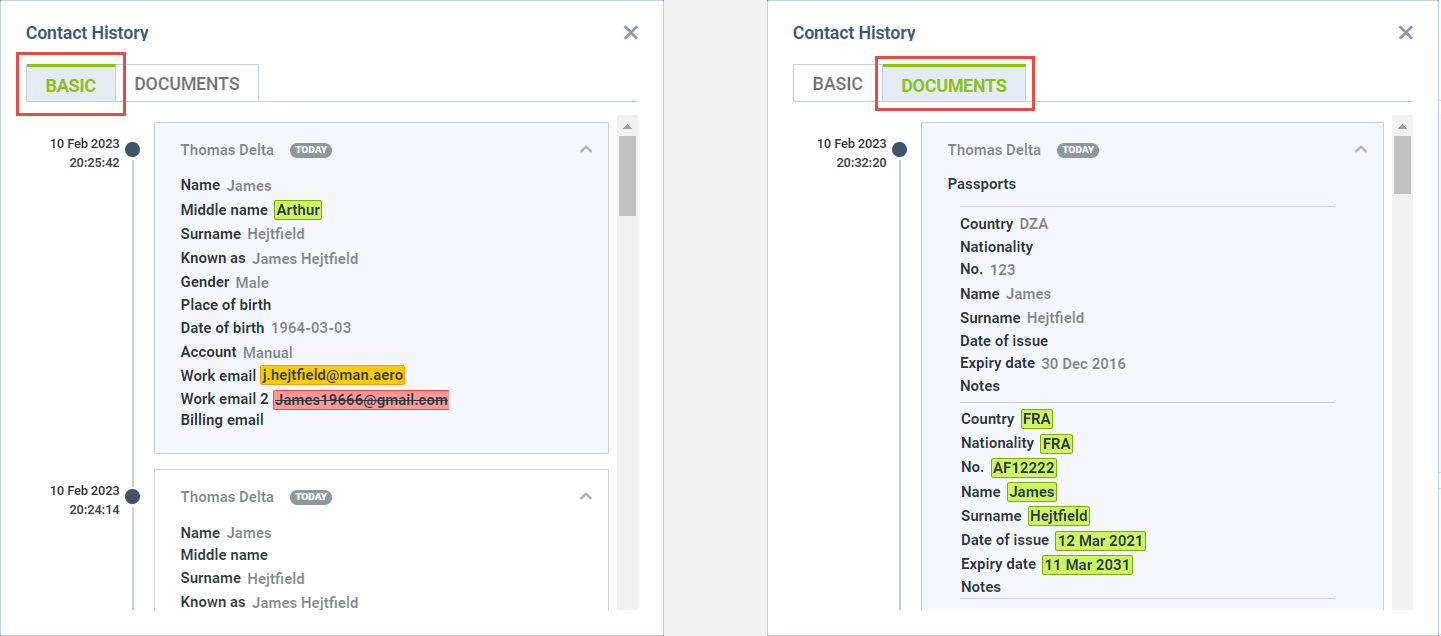Click Thomas Delta name in 20:24:14 entry

(227, 497)
